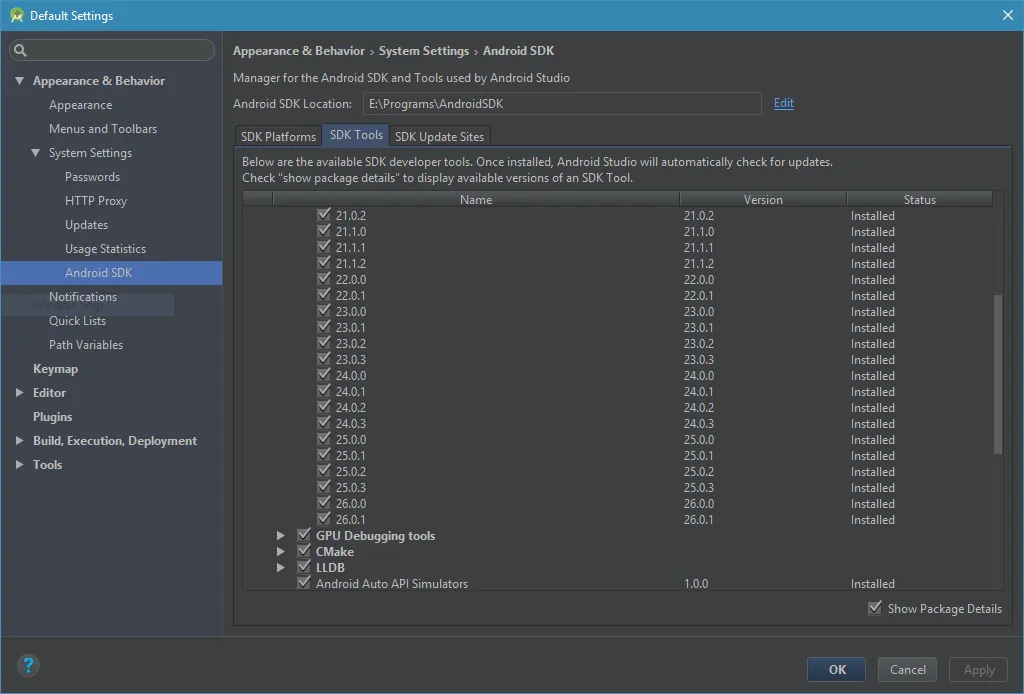Select HTTP Proxy in settings tree
The width and height of the screenshot is (1024, 694).
point(96,201)
